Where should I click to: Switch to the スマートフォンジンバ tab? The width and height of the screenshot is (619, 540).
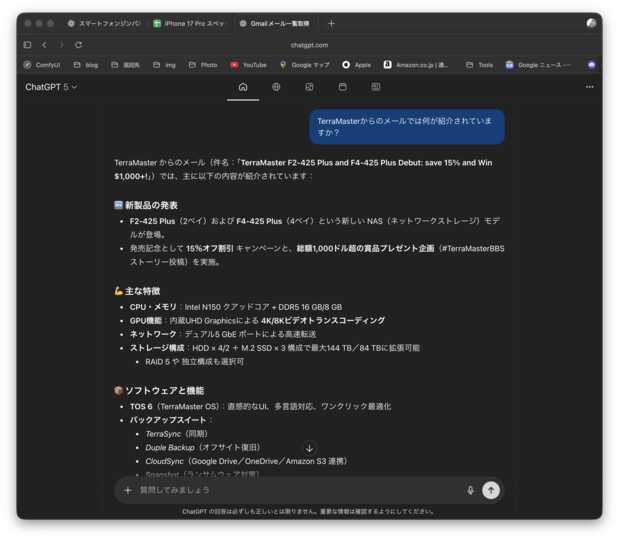pyautogui.click(x=104, y=24)
